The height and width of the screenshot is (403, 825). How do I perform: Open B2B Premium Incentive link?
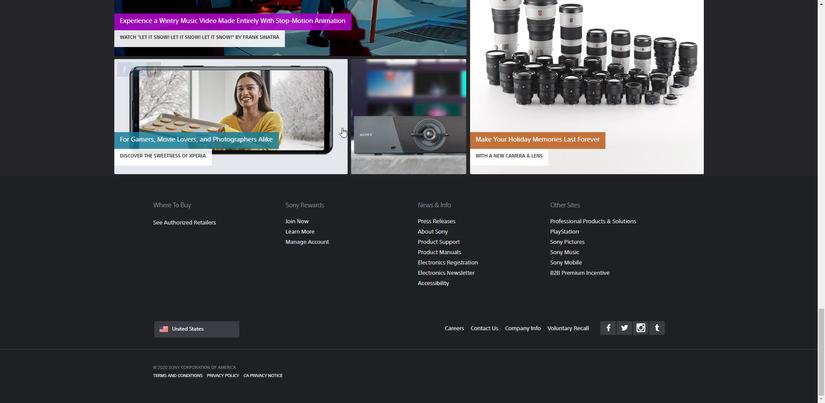pos(580,273)
